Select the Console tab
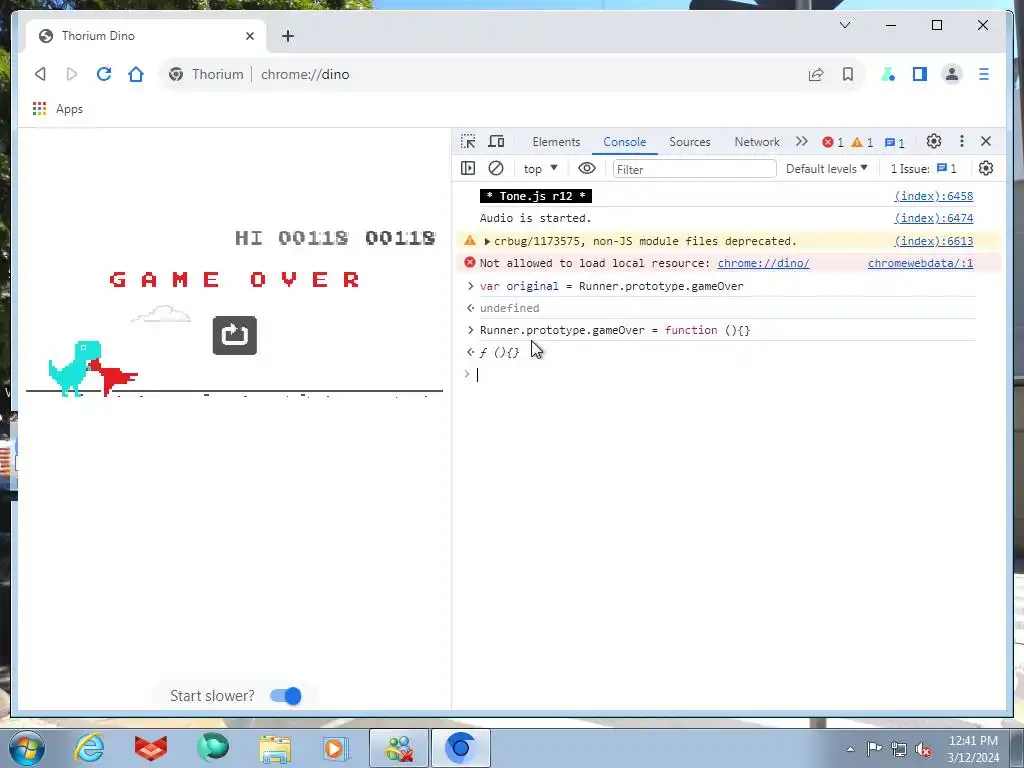The width and height of the screenshot is (1024, 768). tap(624, 142)
